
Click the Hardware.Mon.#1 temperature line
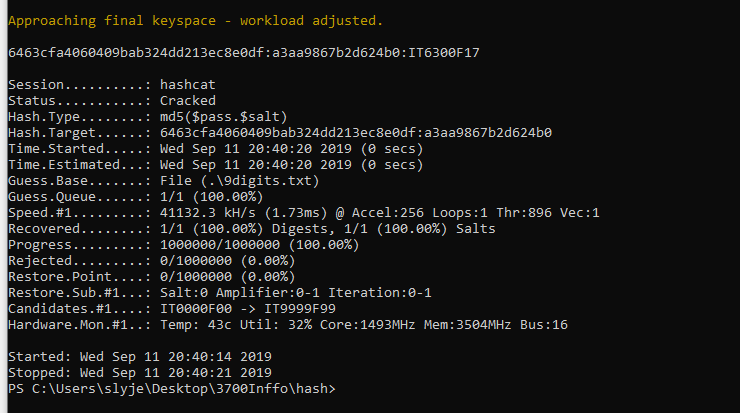click(300, 324)
